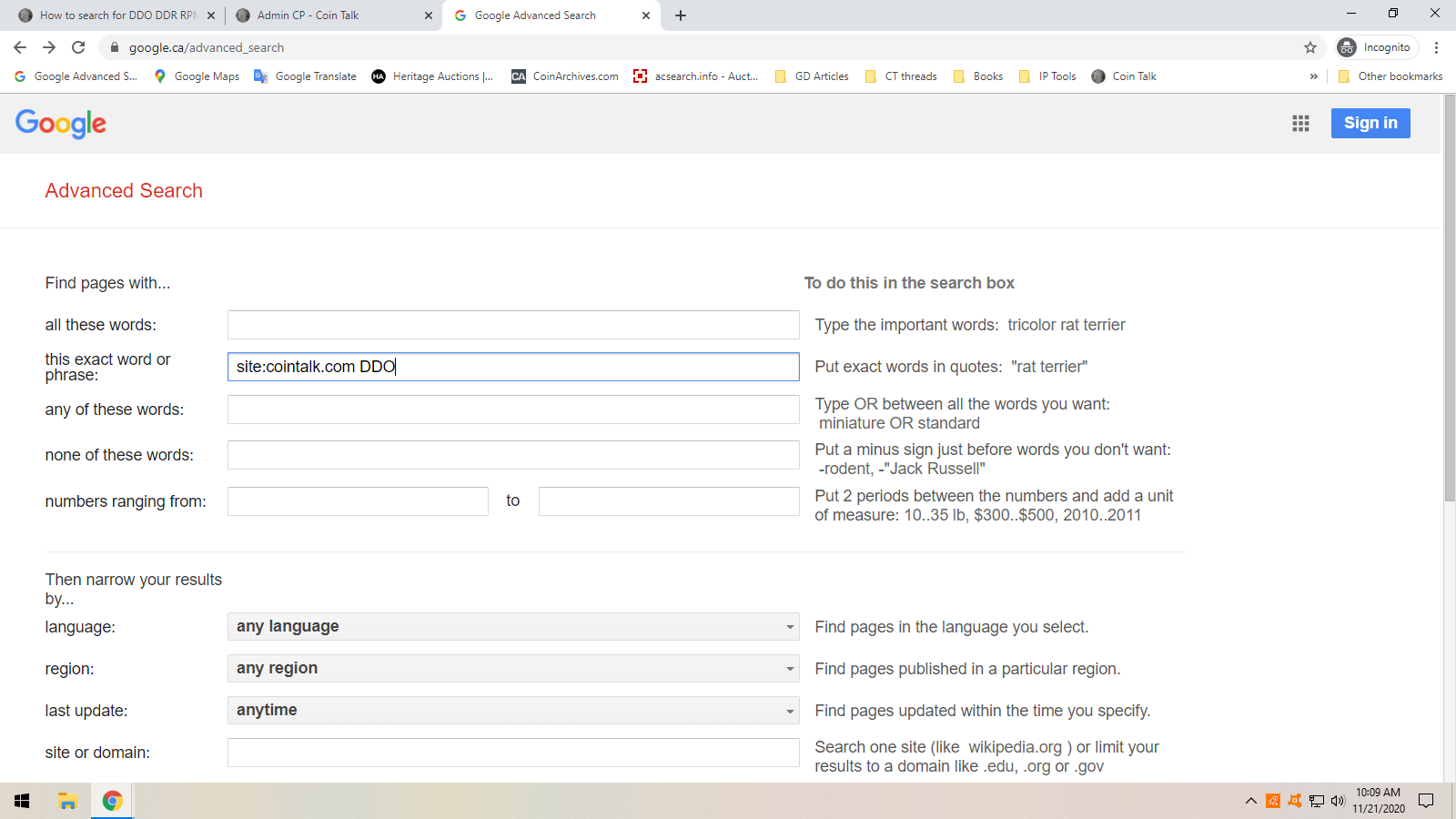Show hidden system tray icons
The image size is (1456, 819).
(x=1251, y=801)
